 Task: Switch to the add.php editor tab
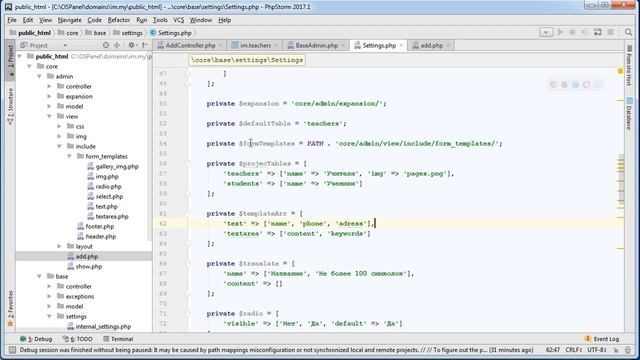point(431,45)
